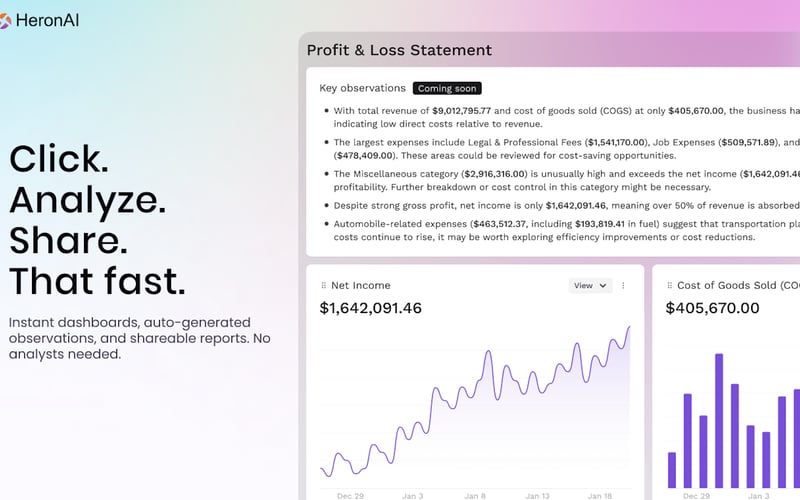Click the Key observations heading
Screen dimensions: 800x500
[362, 88]
